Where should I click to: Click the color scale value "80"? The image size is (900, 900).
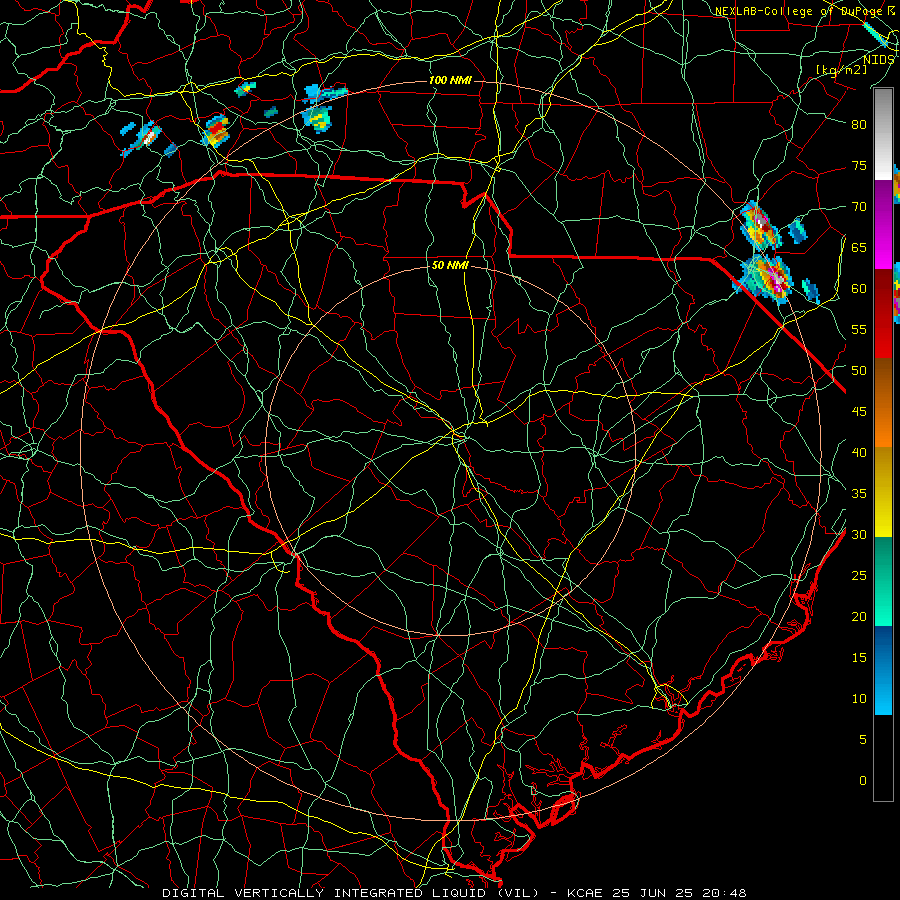[x=859, y=125]
